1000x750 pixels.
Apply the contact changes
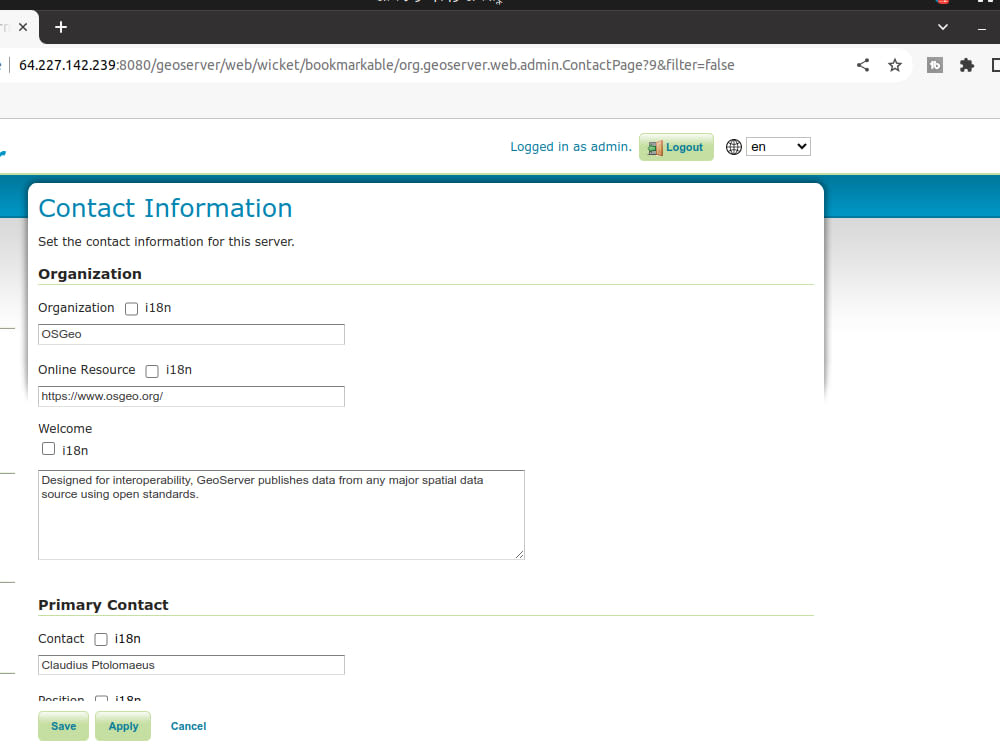[123, 726]
